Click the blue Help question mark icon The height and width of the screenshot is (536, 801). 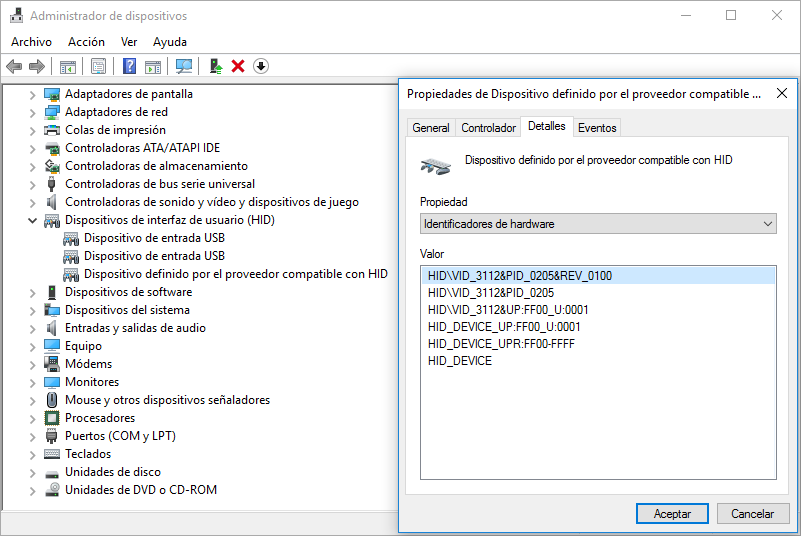point(130,66)
